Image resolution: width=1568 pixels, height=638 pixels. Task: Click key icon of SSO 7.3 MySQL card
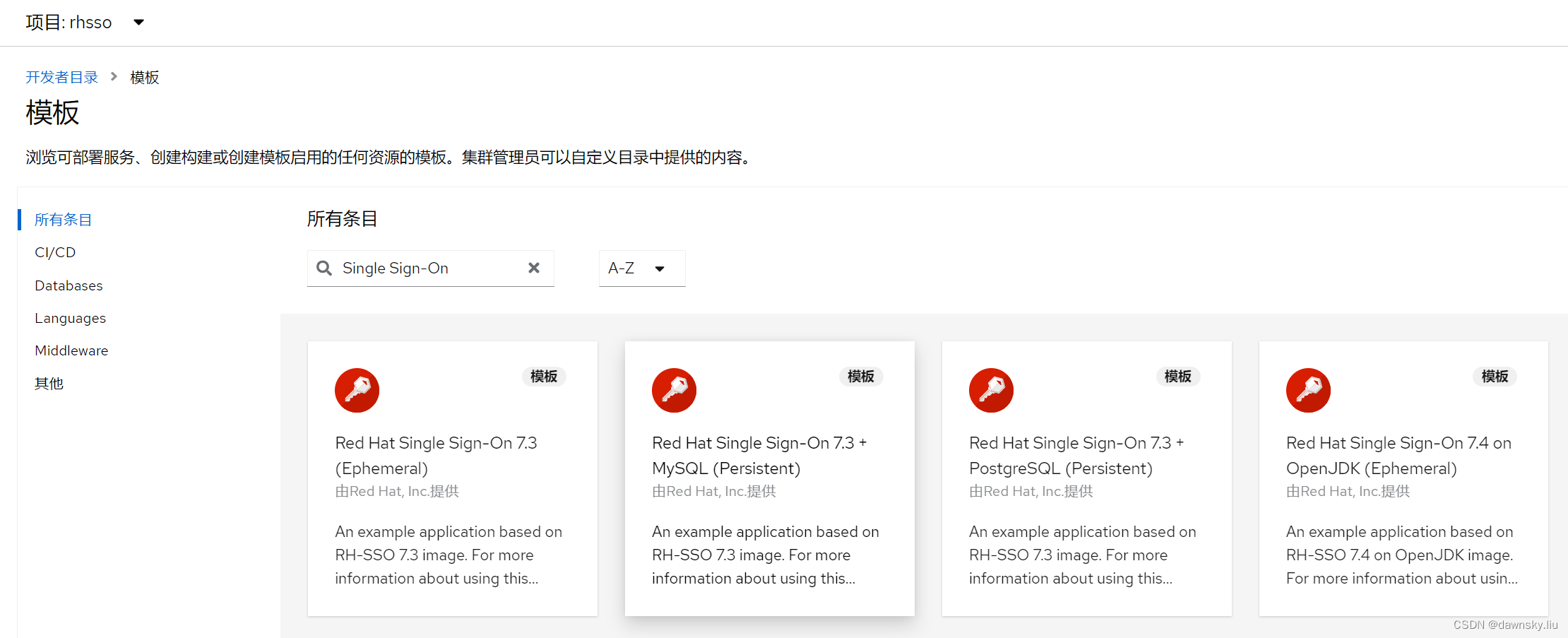pyautogui.click(x=674, y=390)
